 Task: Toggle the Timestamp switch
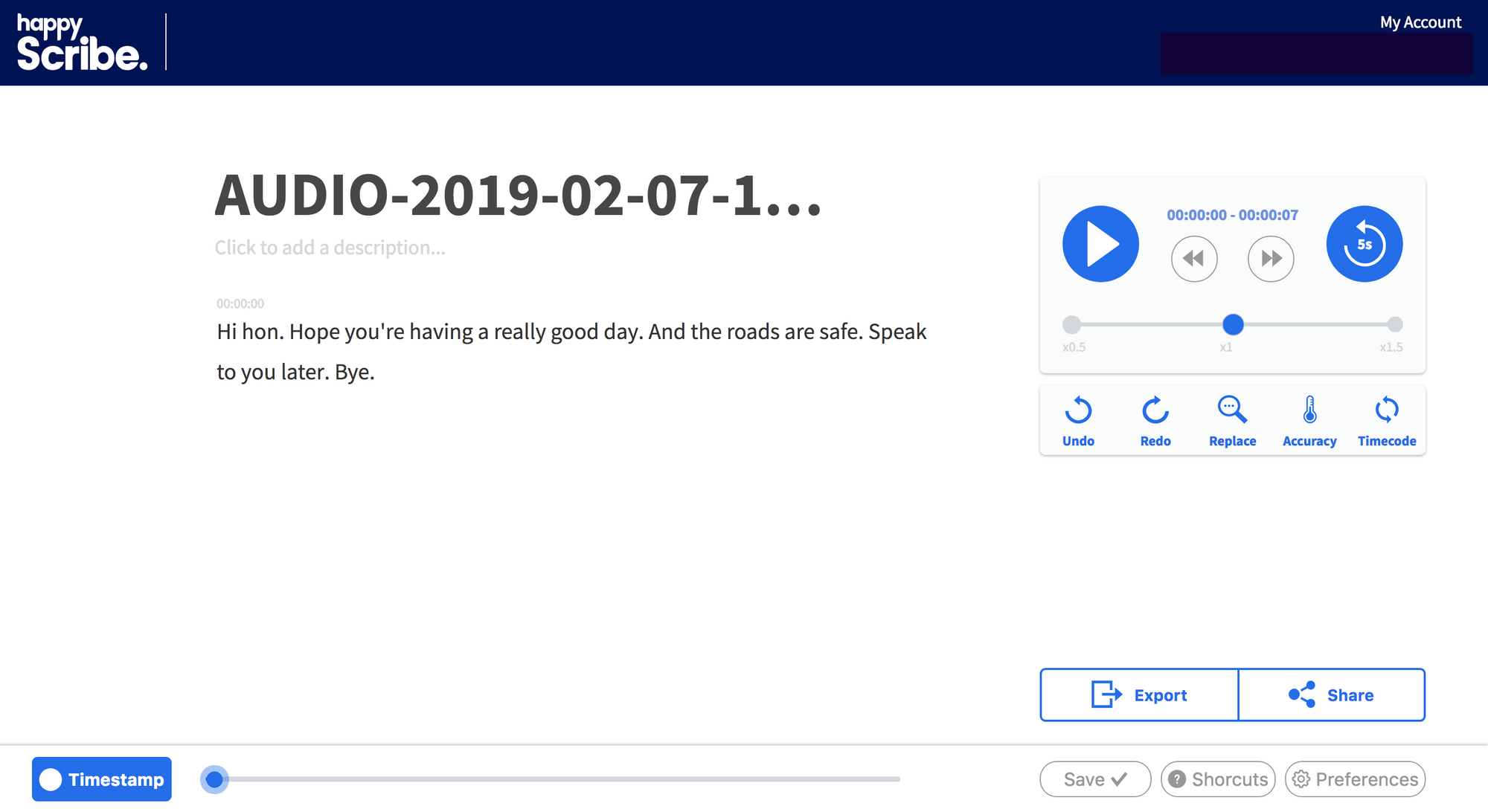(x=102, y=779)
